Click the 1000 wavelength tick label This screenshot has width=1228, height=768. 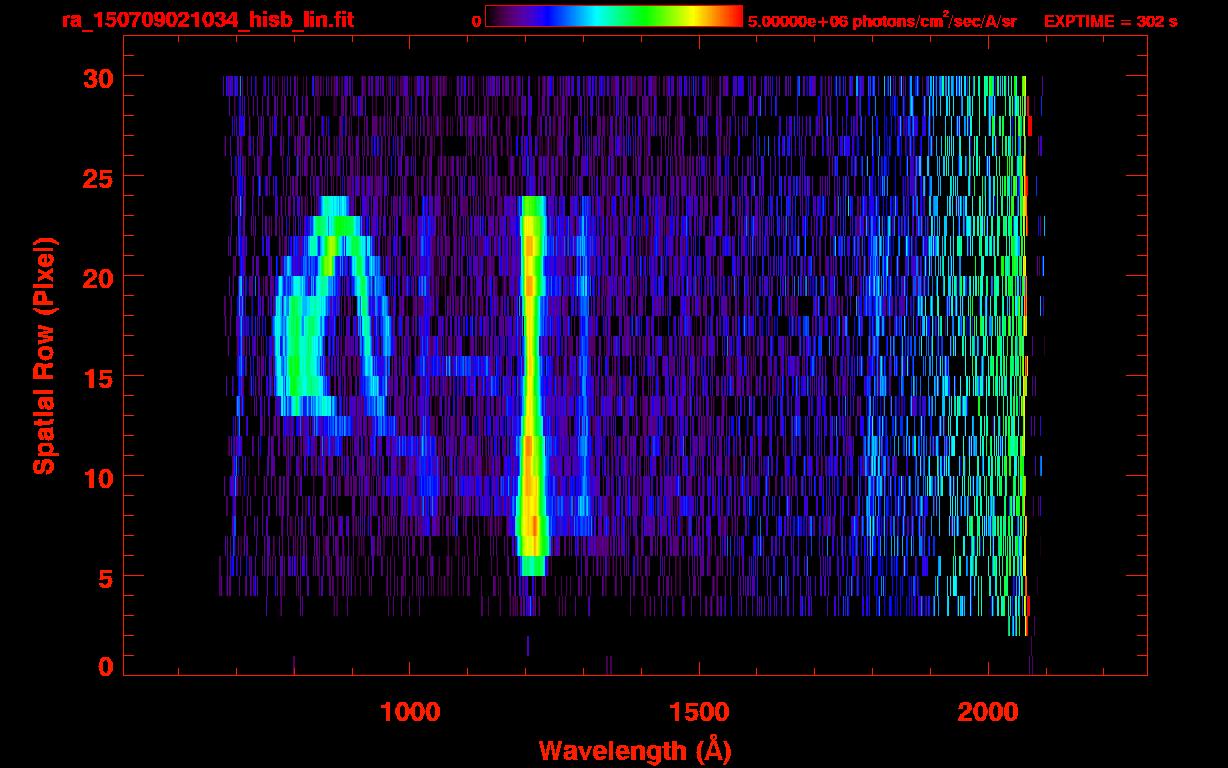click(410, 712)
